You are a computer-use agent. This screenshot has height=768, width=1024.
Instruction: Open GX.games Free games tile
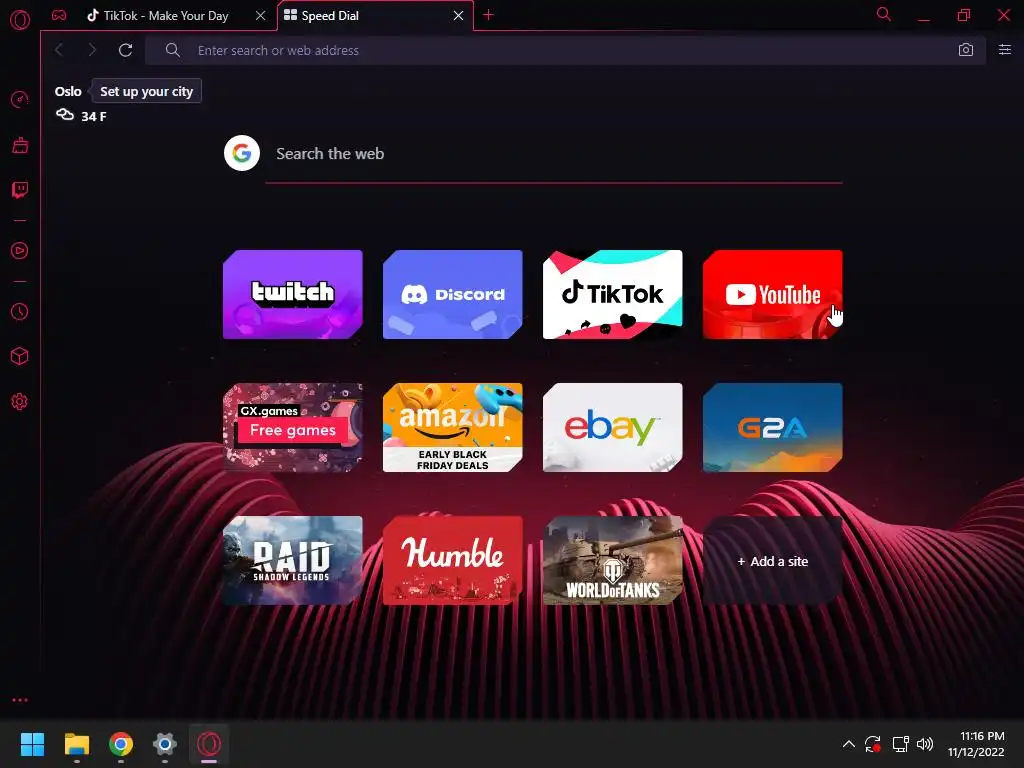pyautogui.click(x=293, y=428)
